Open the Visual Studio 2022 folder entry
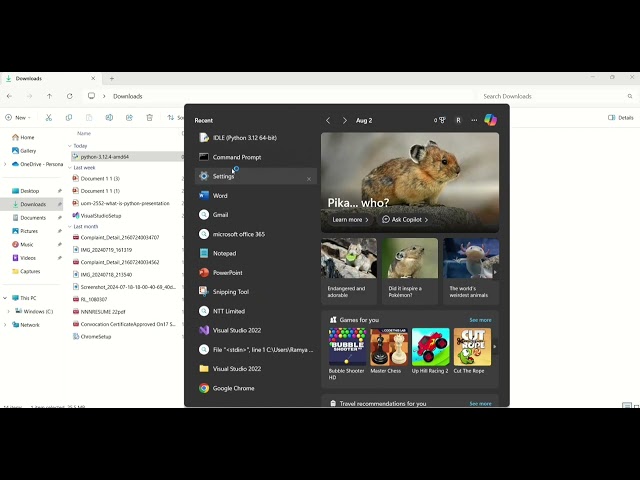Viewport: 640px width, 480px height. tap(256, 369)
